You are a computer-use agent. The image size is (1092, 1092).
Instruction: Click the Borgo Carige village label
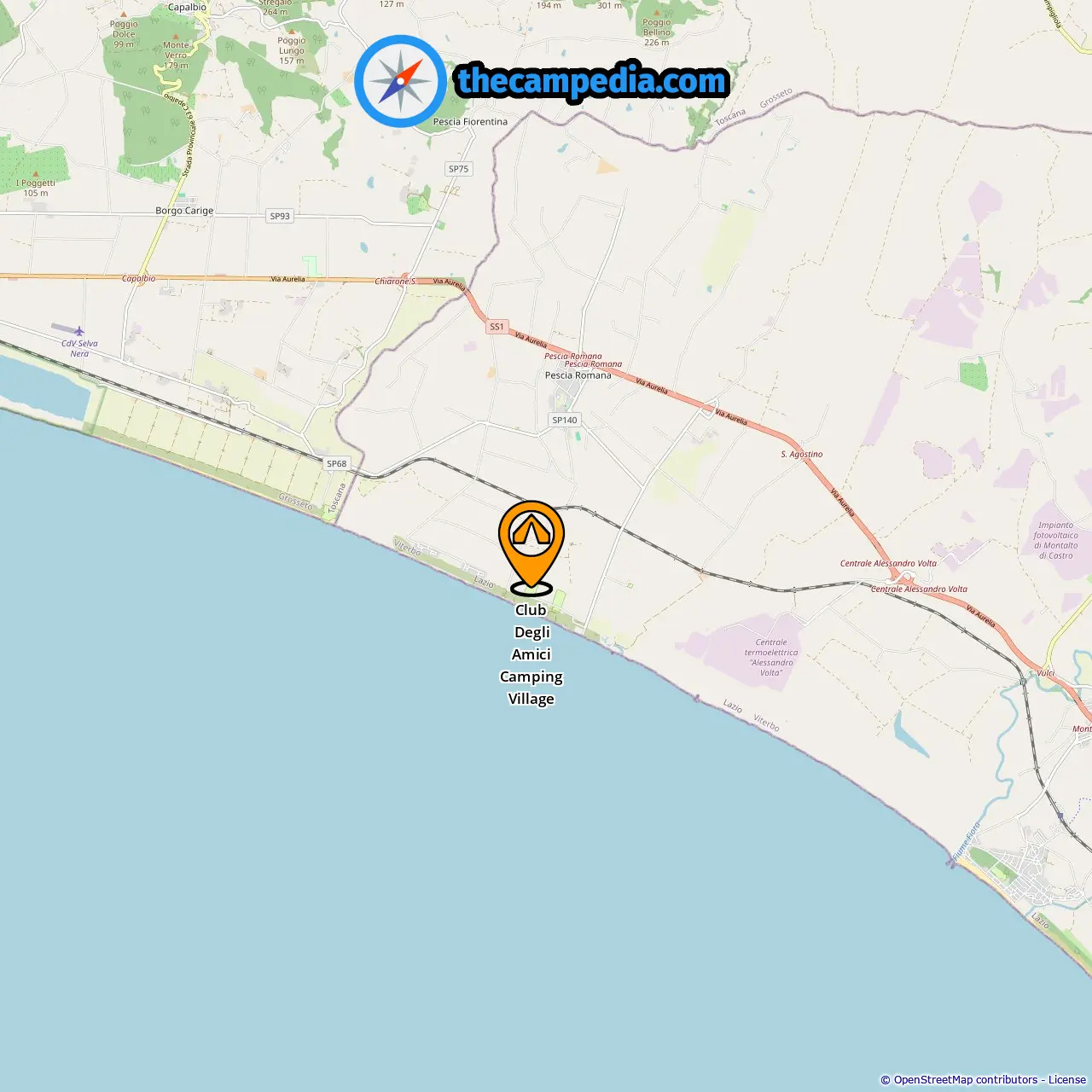(184, 211)
